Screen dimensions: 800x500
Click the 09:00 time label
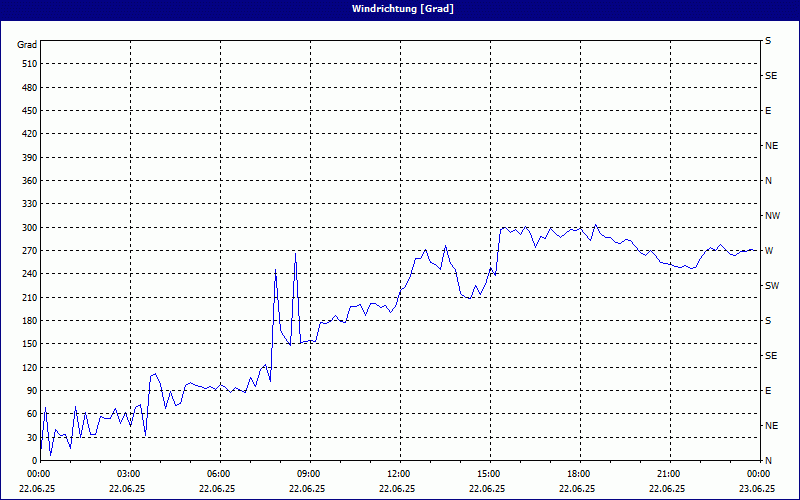click(x=310, y=473)
